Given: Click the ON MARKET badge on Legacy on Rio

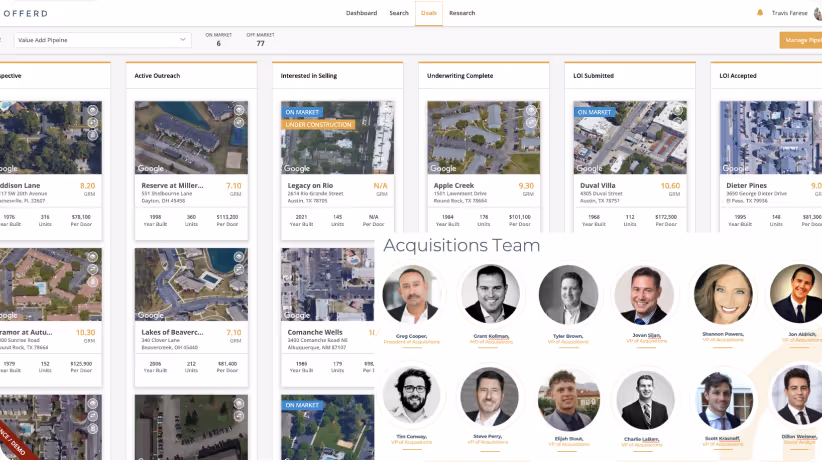Looking at the screenshot, I should (x=302, y=112).
